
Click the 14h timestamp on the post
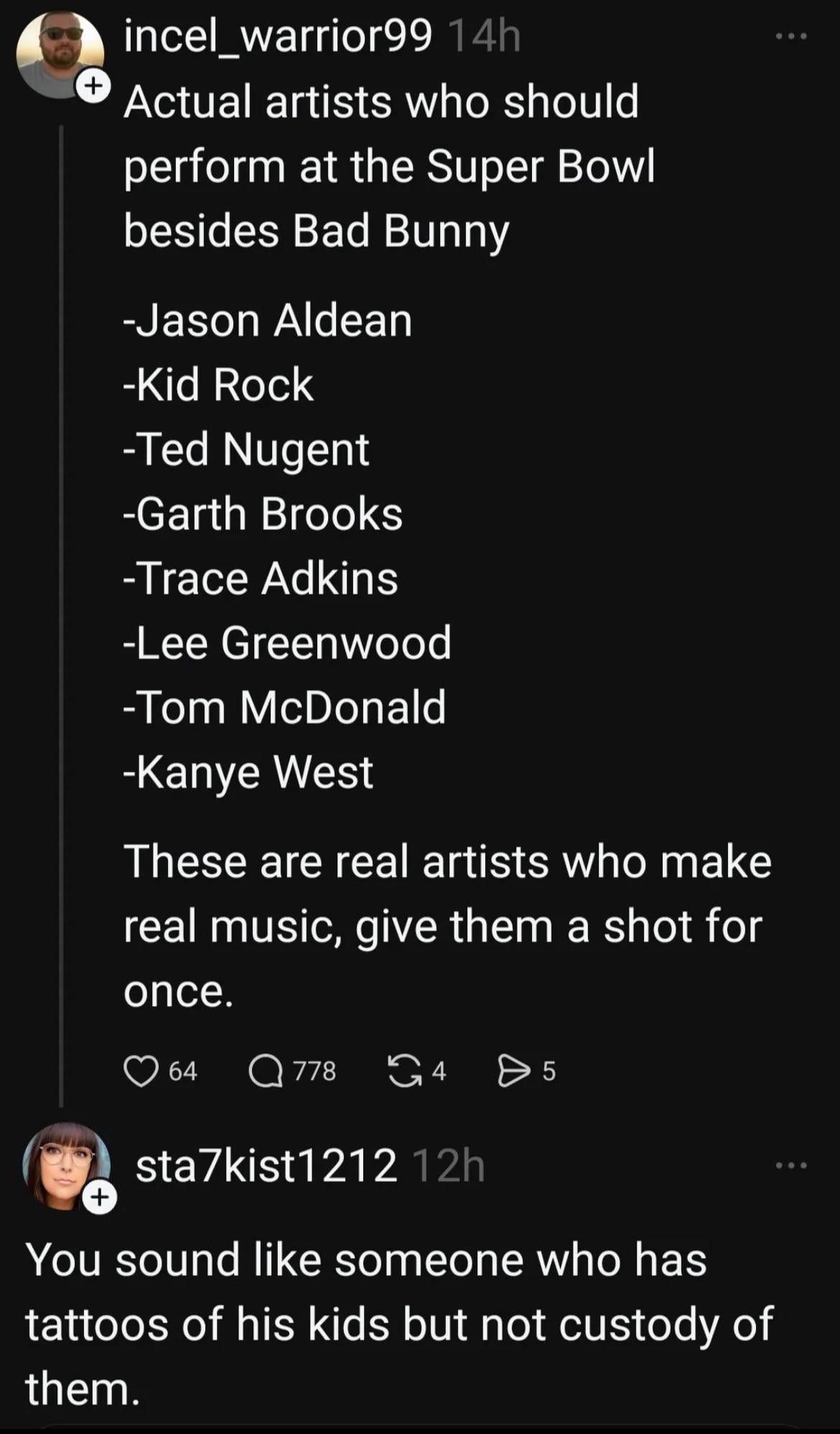click(483, 36)
